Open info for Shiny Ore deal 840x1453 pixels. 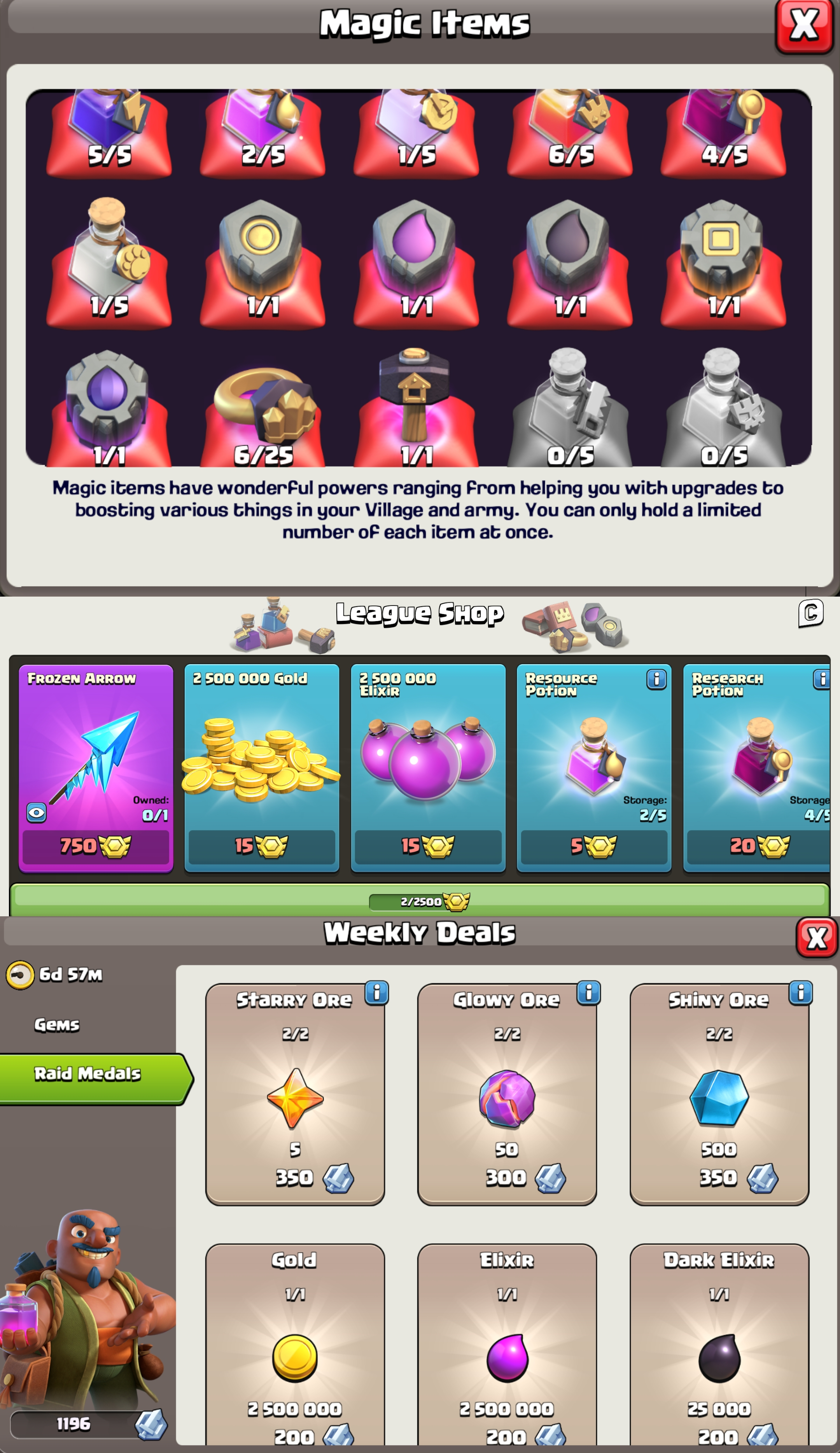click(801, 993)
